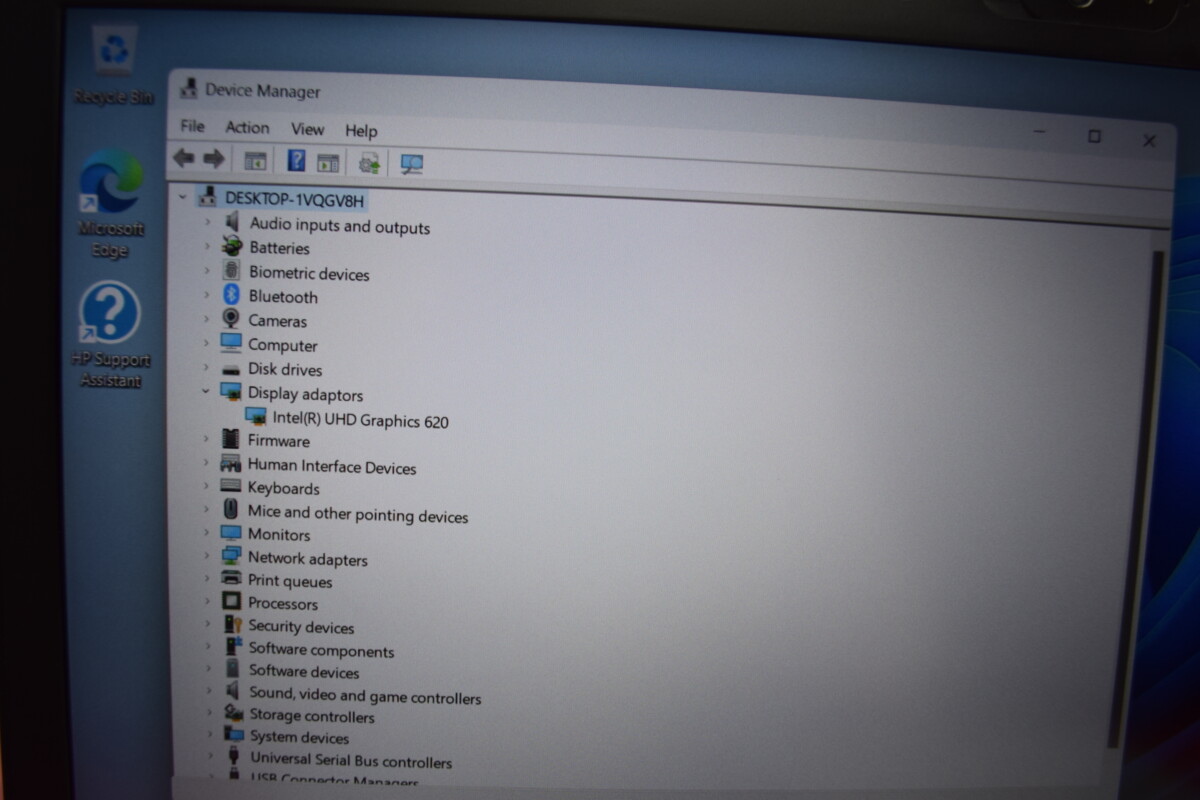Click the Show/Hide Console Tree toolbar icon
The width and height of the screenshot is (1200, 800).
tap(256, 160)
